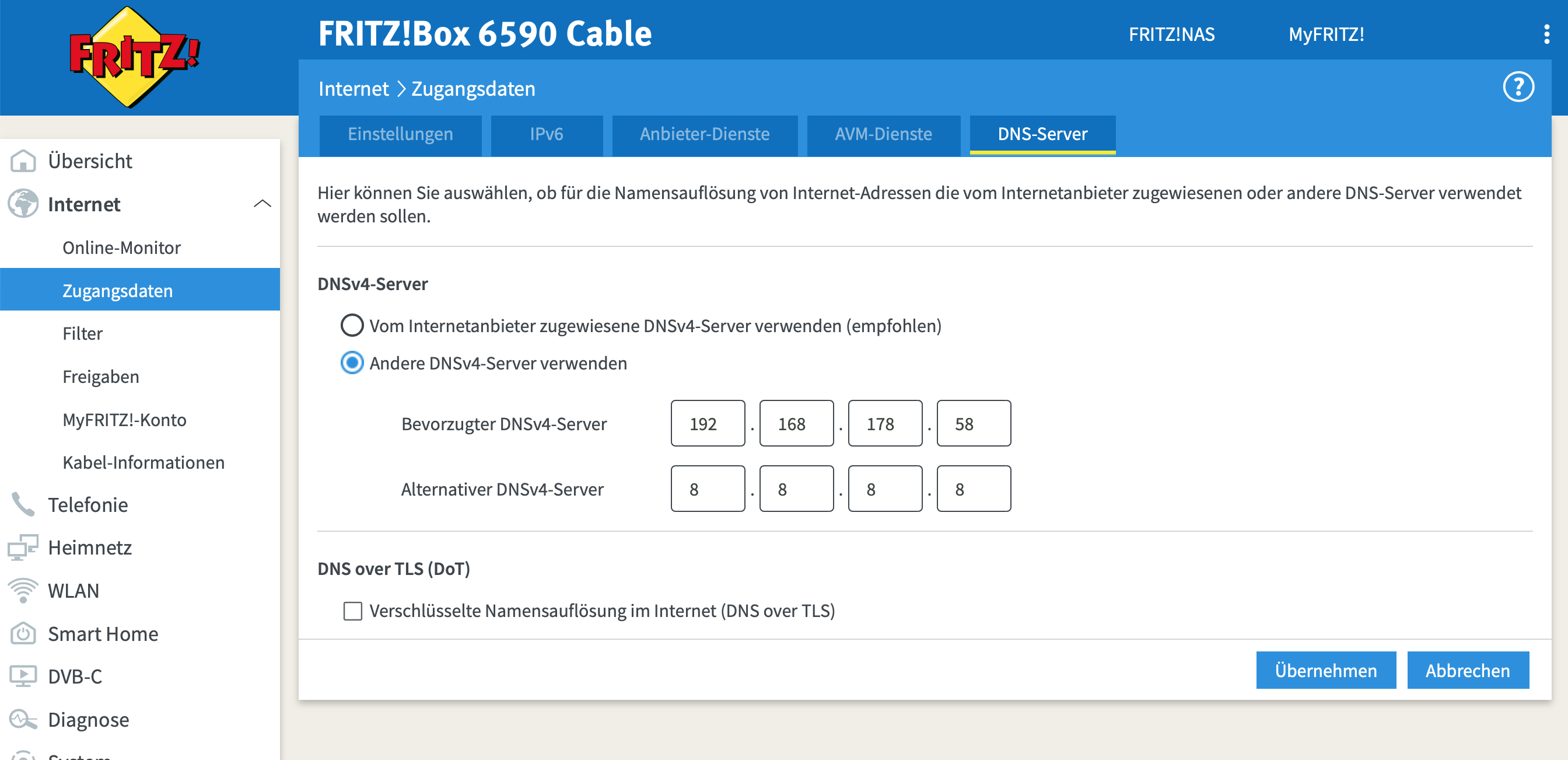Viewport: 1568px width, 760px height.
Task: Click alternative DNS second octet field
Action: point(796,489)
